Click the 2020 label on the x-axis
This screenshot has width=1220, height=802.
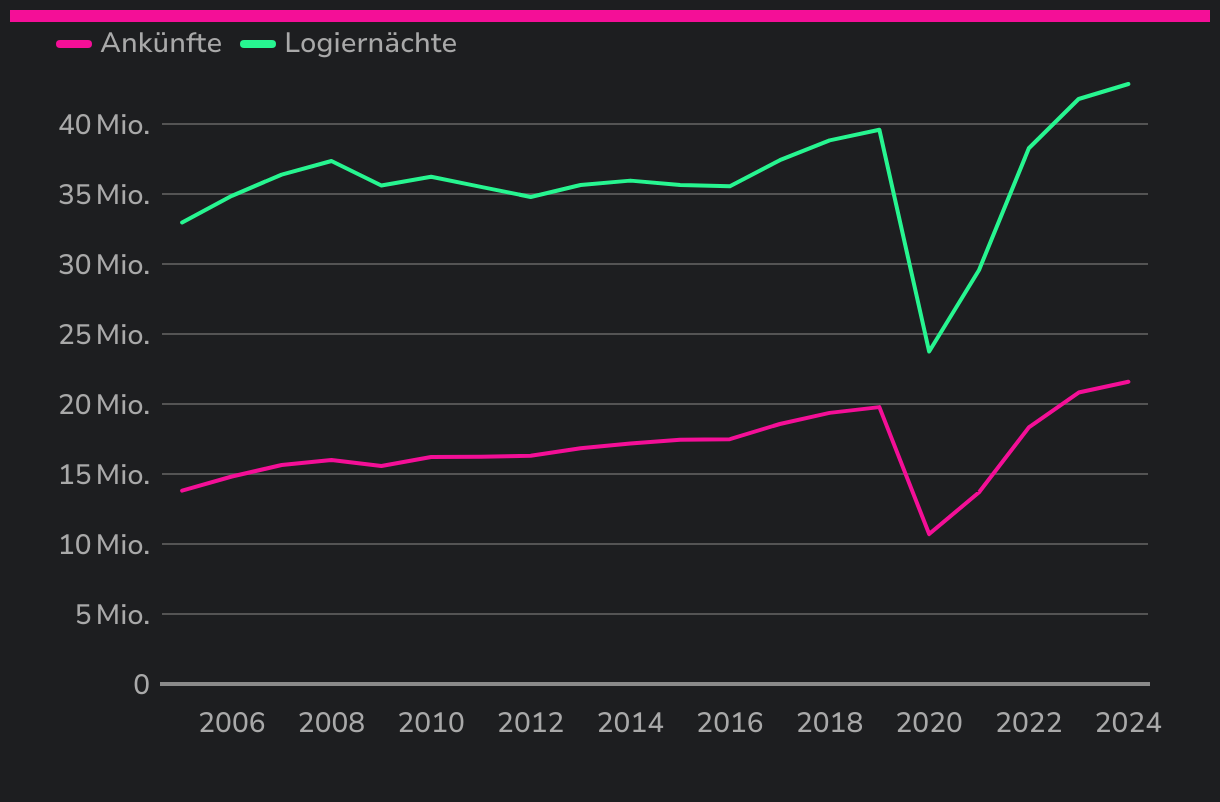[x=929, y=723]
